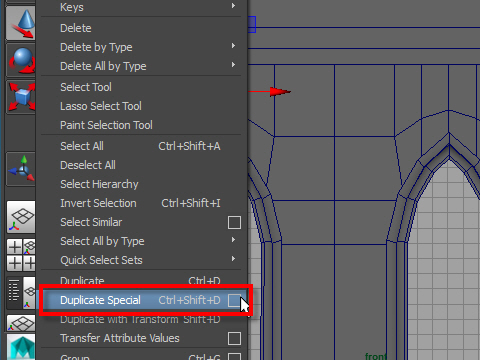This screenshot has width=480, height=360.
Task: Select the Scale tool cube icon
Action: click(21, 97)
